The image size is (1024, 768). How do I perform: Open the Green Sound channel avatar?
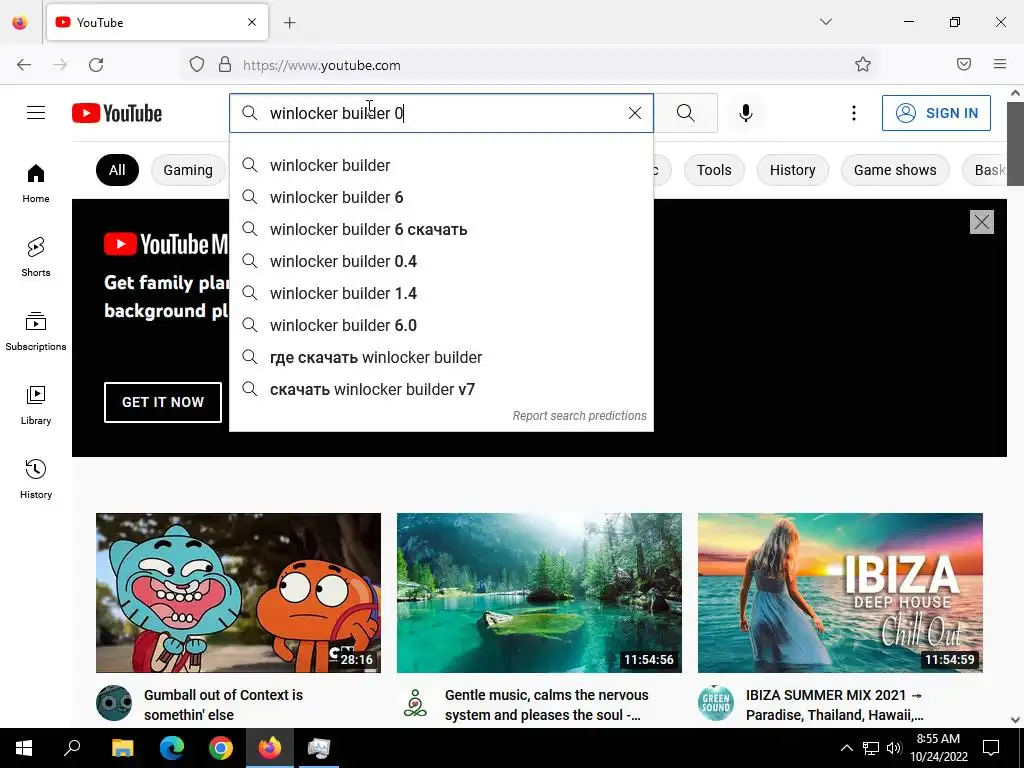[716, 703]
